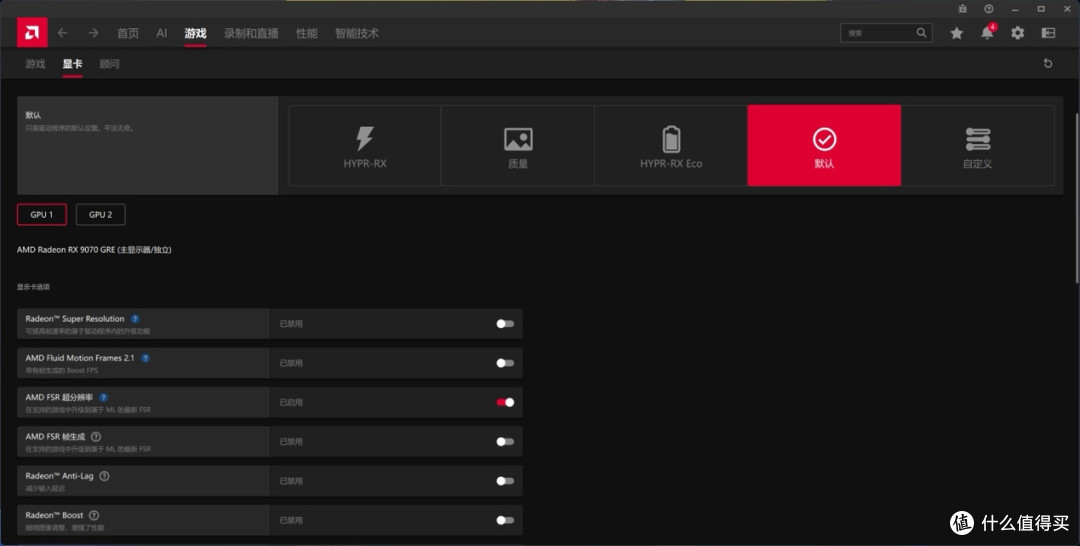Open Radeon Boost help icon
1080x546 pixels.
(94, 515)
